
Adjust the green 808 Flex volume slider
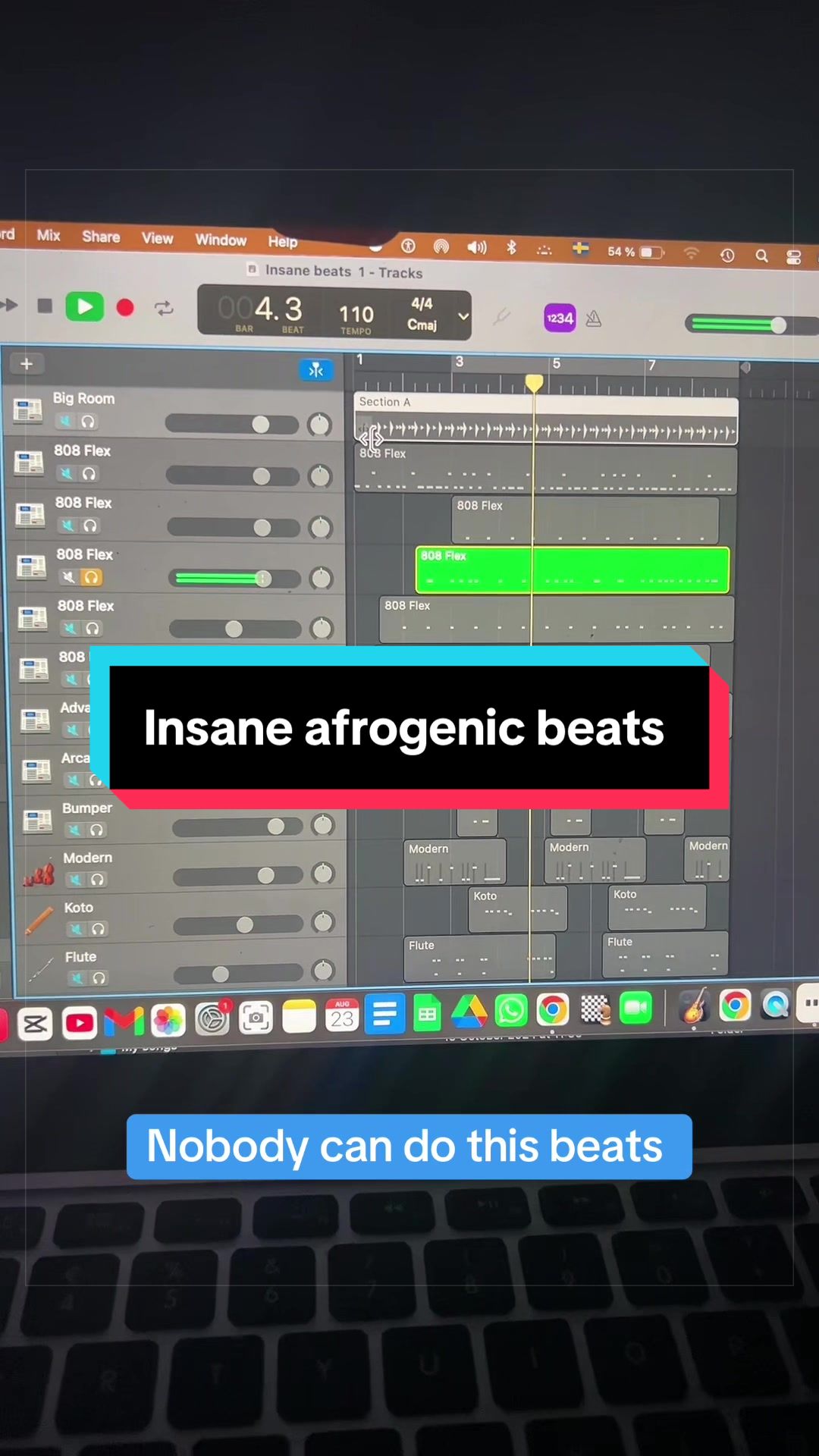point(234,579)
